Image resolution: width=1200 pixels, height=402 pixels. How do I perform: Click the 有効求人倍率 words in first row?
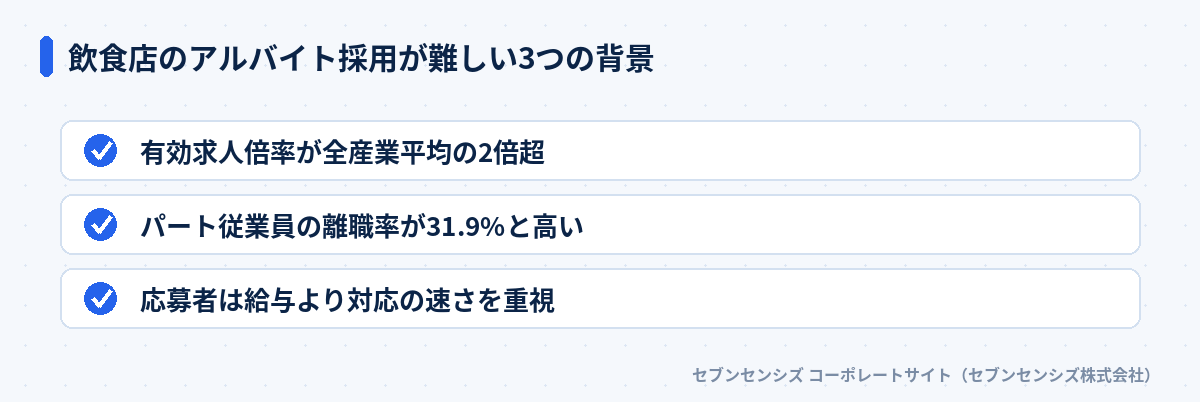click(216, 152)
